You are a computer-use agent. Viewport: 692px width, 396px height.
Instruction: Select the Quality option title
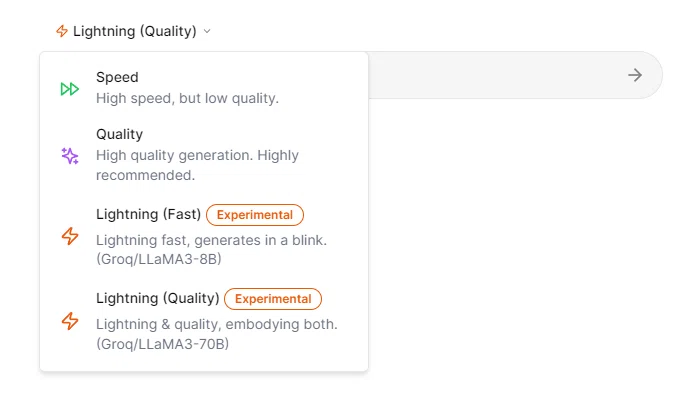120,134
